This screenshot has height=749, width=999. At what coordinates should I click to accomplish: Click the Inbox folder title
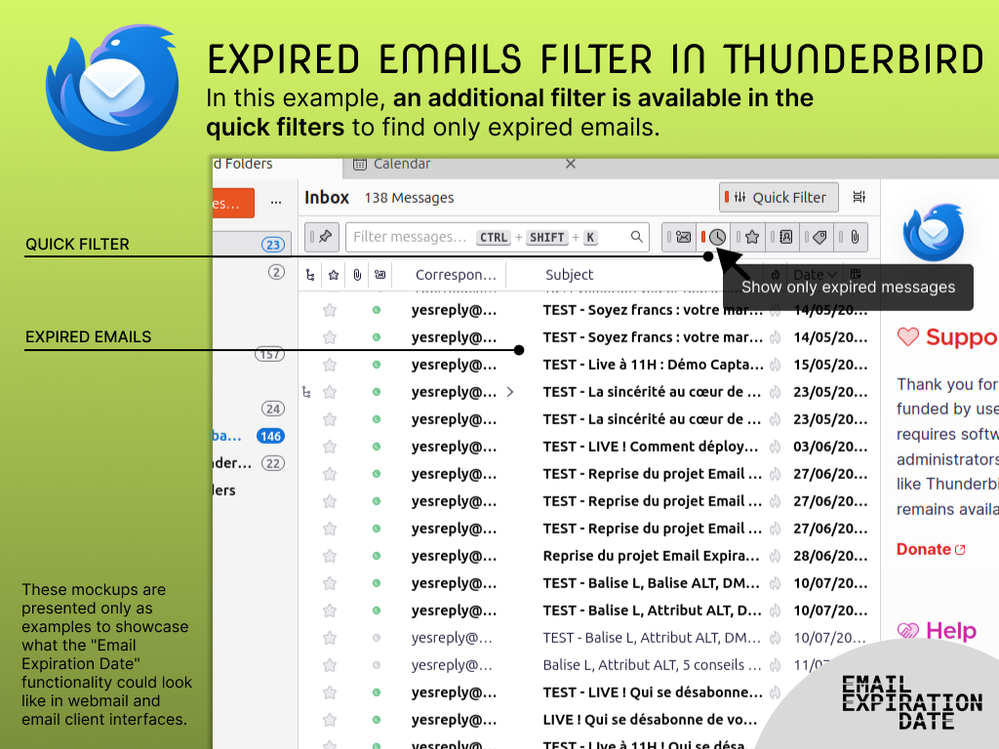point(326,197)
